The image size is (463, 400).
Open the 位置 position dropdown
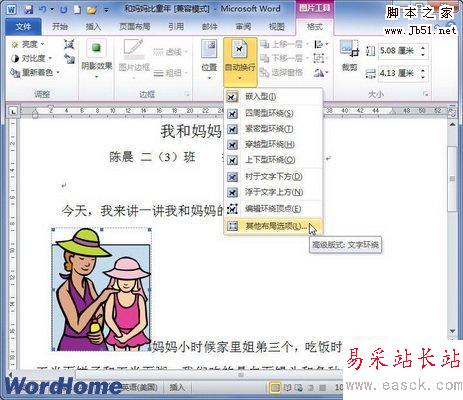[209, 60]
